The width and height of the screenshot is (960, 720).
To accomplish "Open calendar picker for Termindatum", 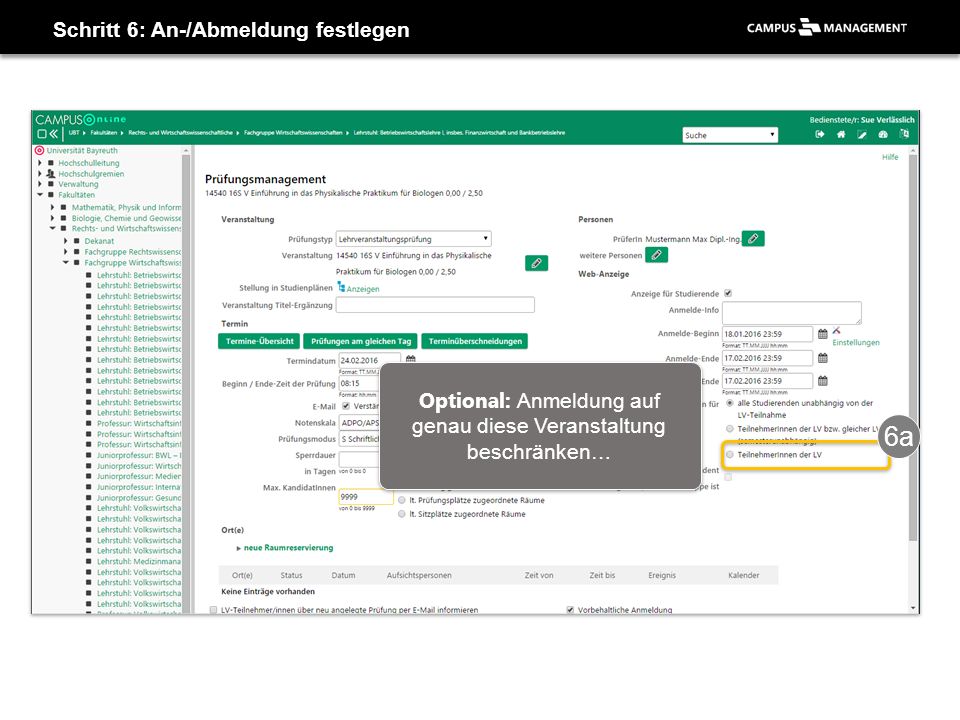I will point(410,359).
